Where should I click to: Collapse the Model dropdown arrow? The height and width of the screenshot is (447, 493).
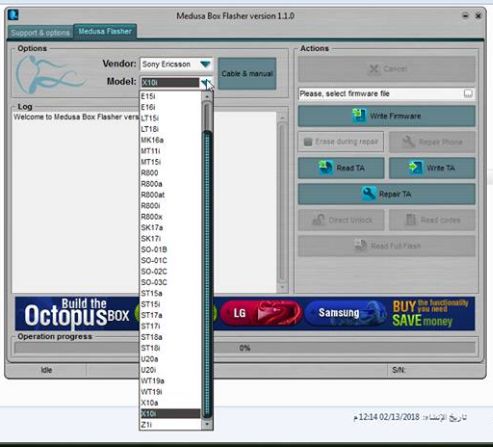[x=205, y=82]
